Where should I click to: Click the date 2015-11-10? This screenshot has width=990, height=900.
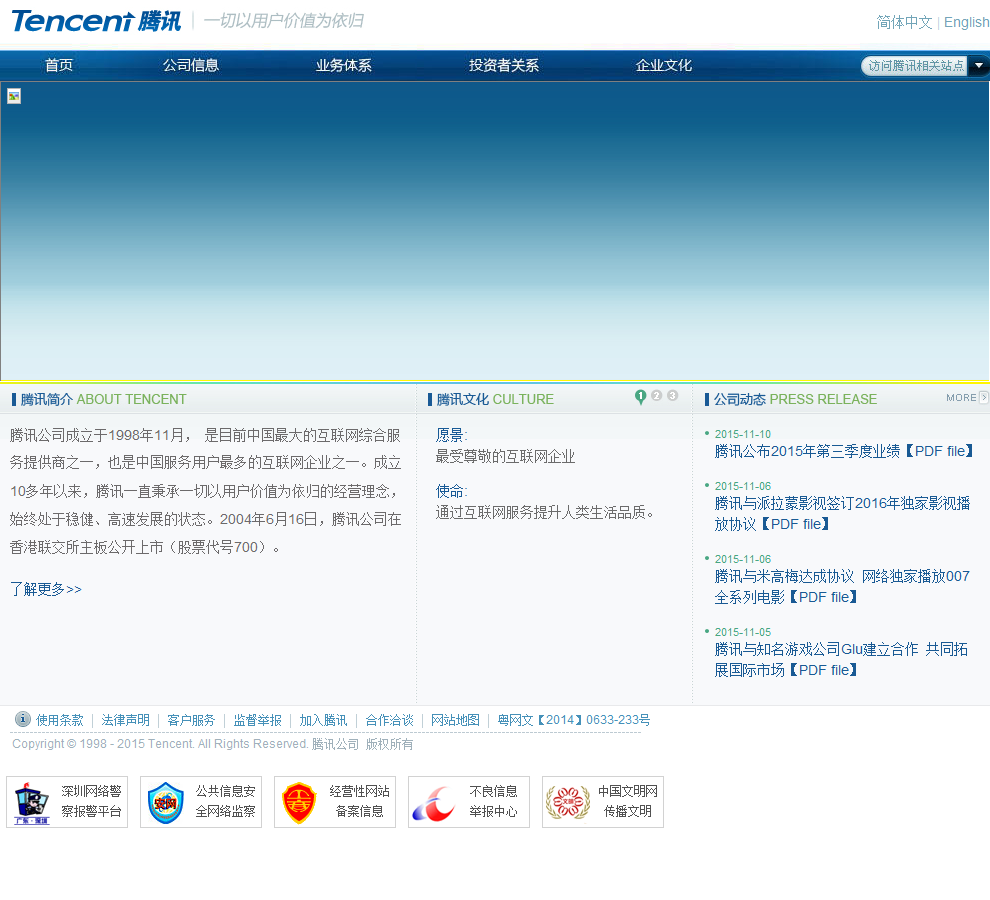742,434
